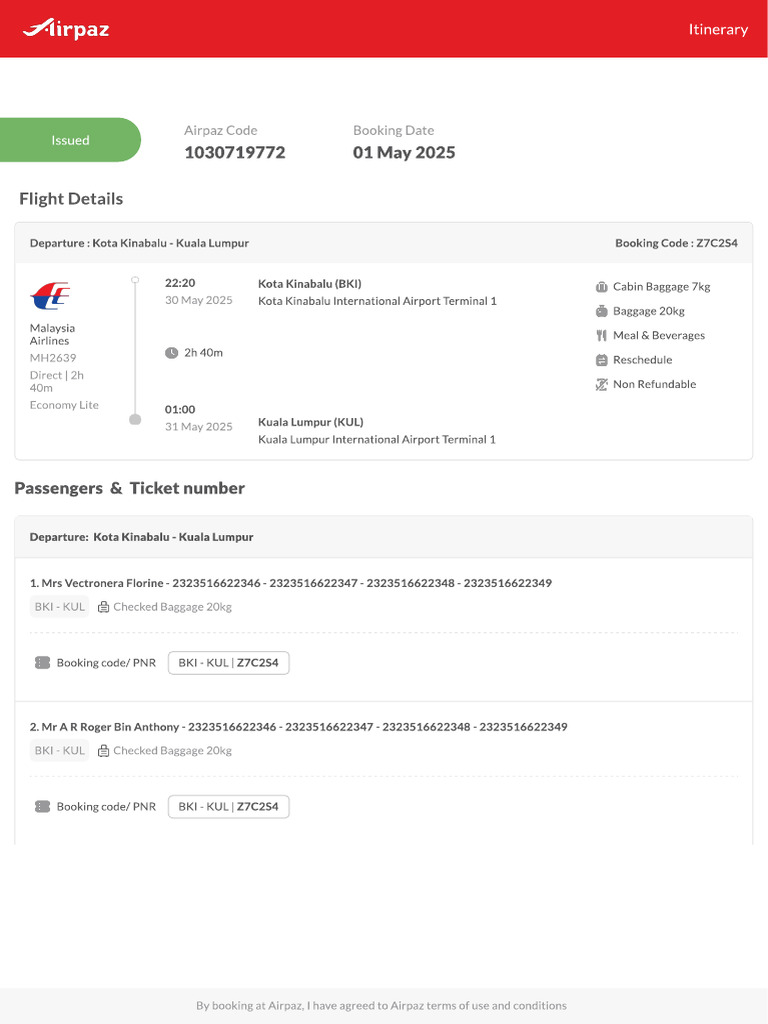Click the green Issued status badge
This screenshot has height=1024, width=768.
[x=70, y=140]
